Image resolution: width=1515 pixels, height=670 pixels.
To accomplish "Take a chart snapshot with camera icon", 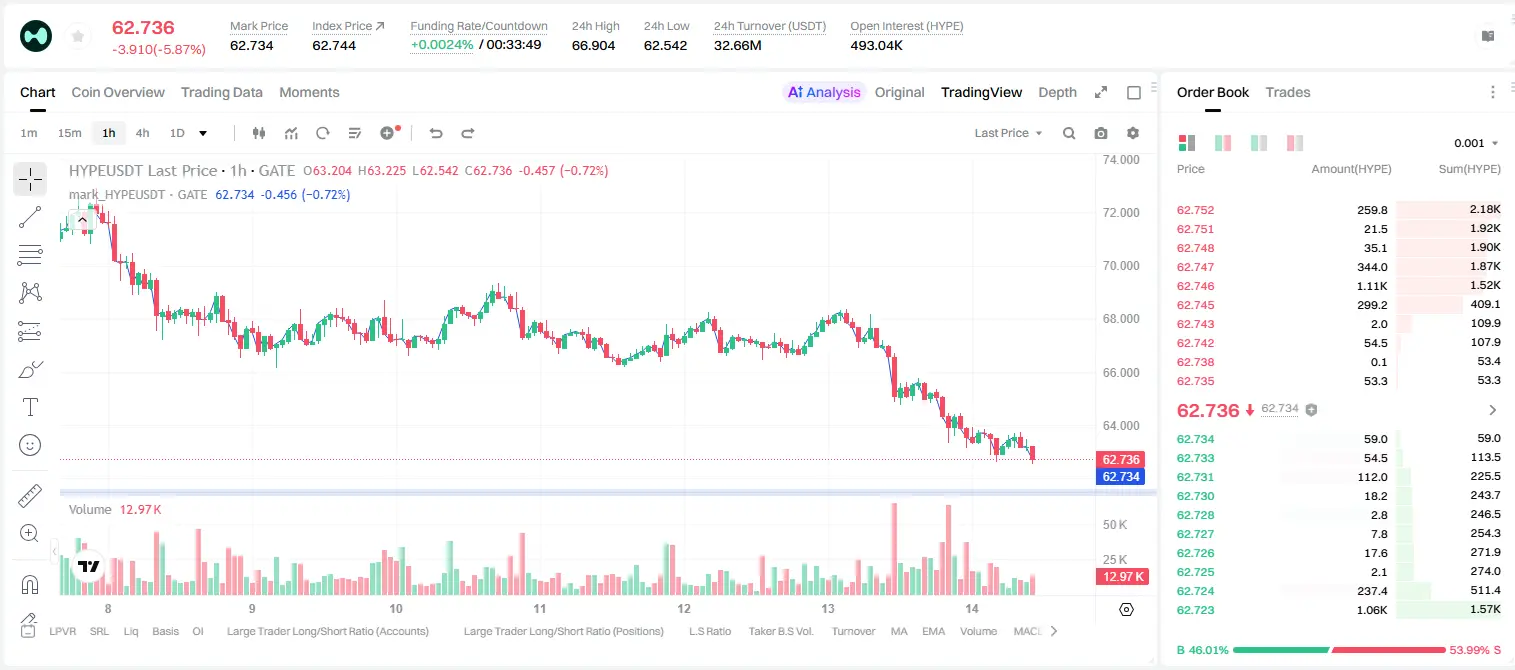I will (x=1101, y=133).
